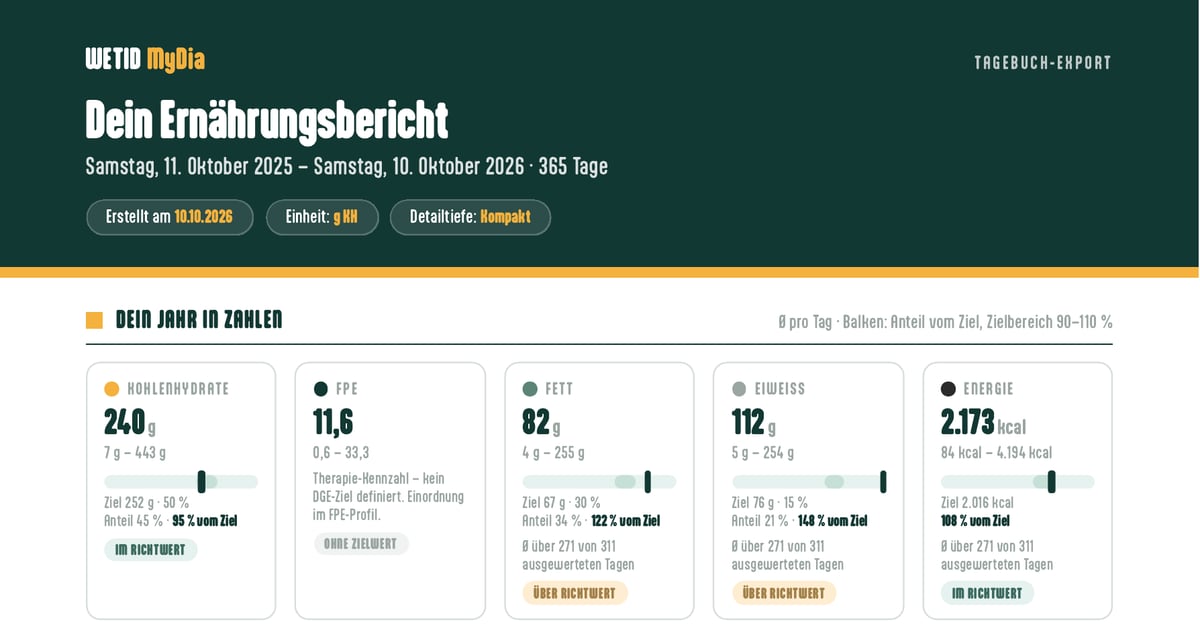Click the yellow square beside 'Dein Jahr in Zahlen'
This screenshot has height=630, width=1200.
94,320
